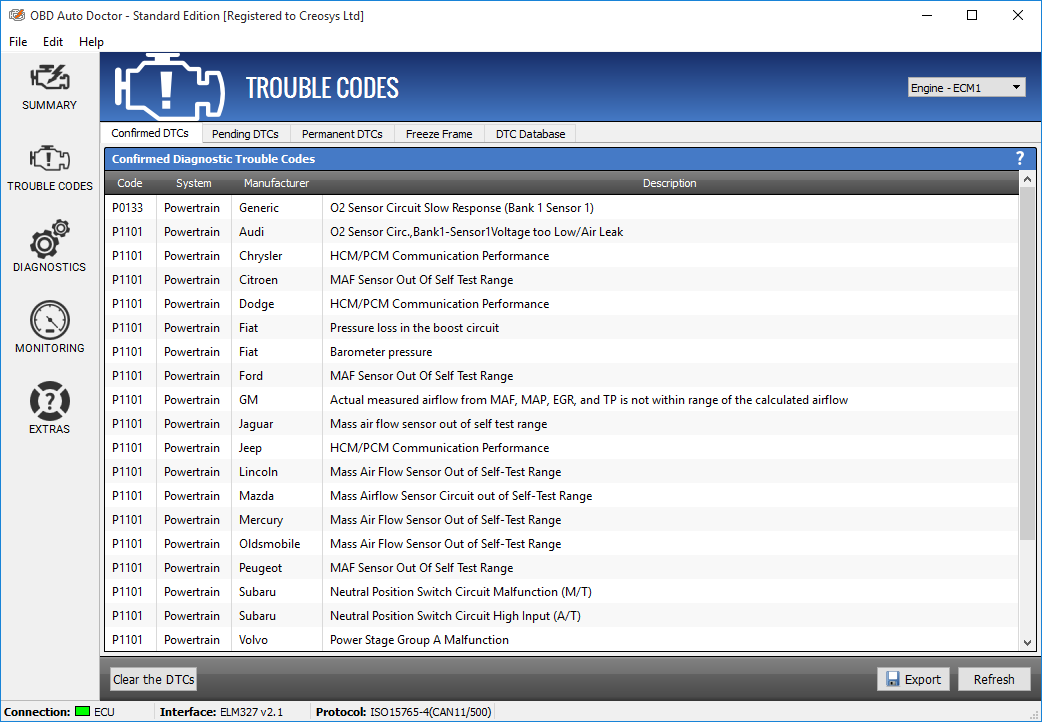Viewport: 1042px width, 722px height.
Task: Select the Chrysler manufacturer row
Action: (562, 255)
